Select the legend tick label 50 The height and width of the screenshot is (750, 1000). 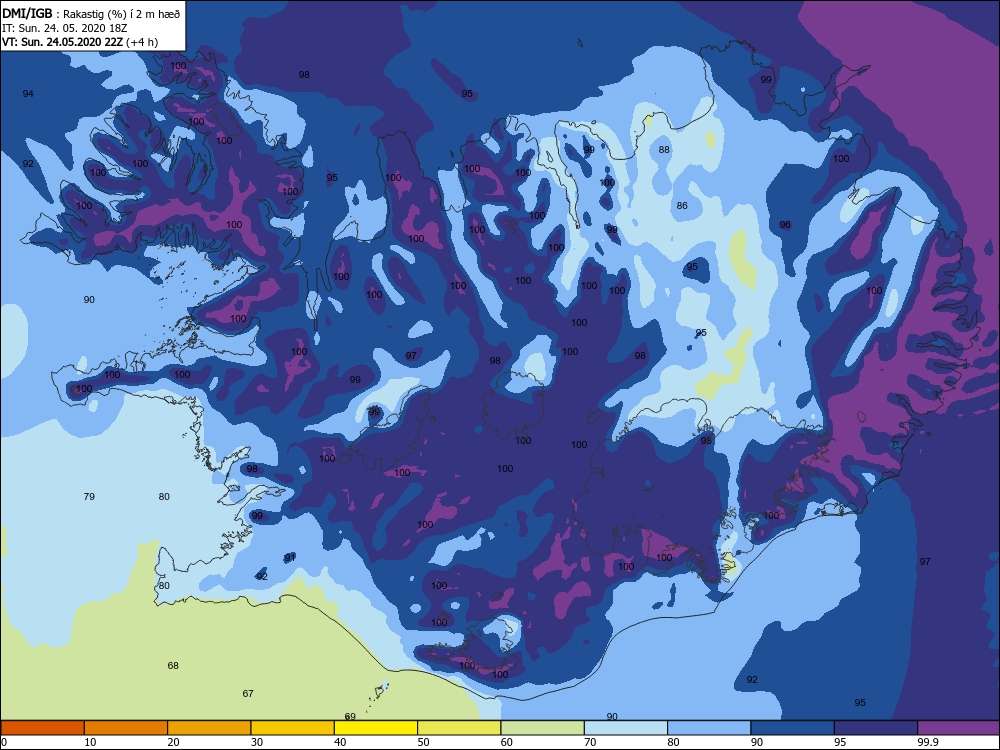(x=423, y=742)
